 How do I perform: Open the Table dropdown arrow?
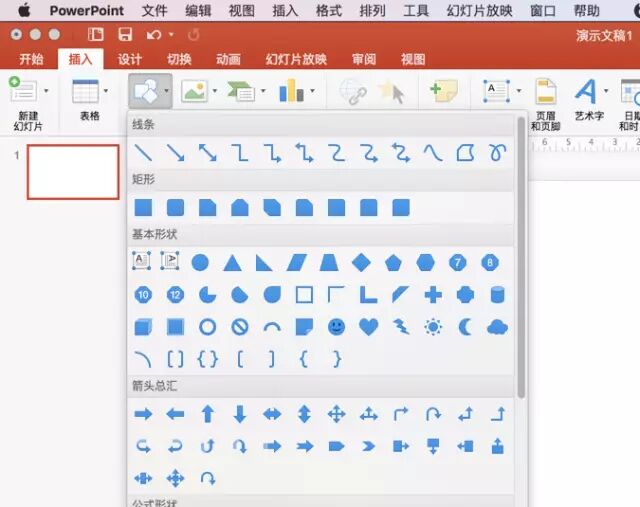point(106,91)
